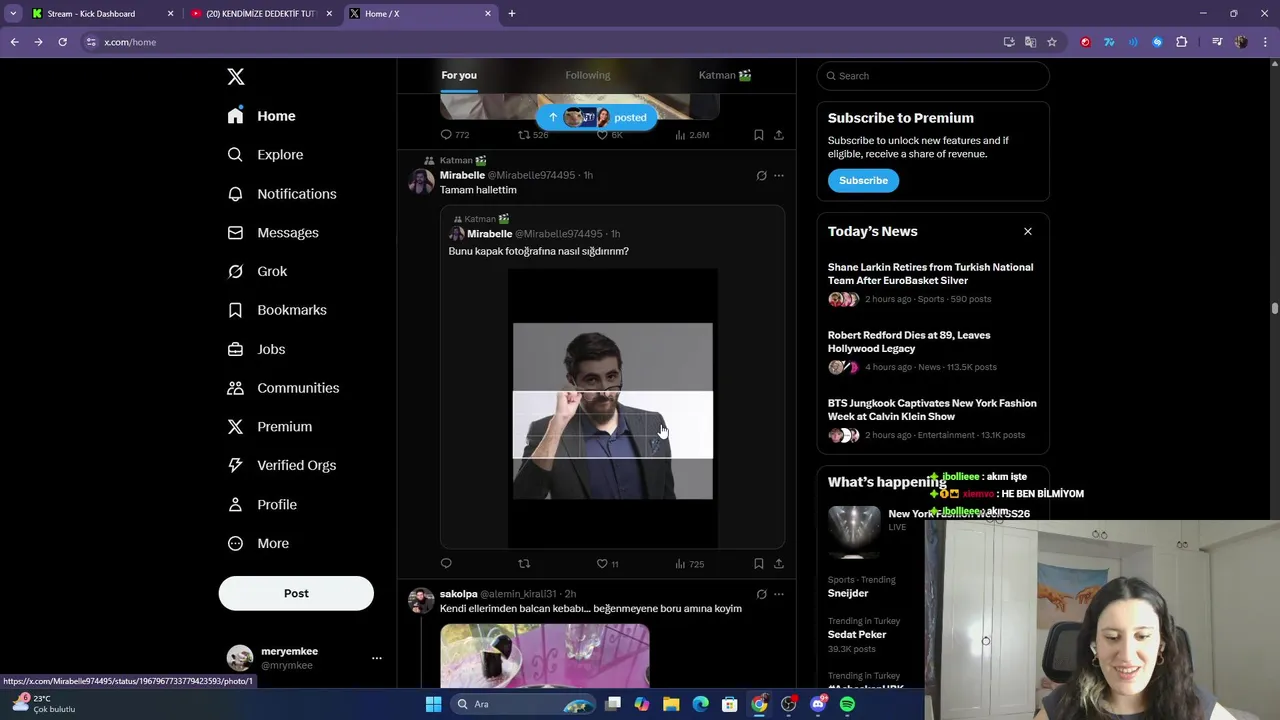Screen dimensions: 1280x720
Task: Bookmark this page with star icon
Action: (1052, 42)
